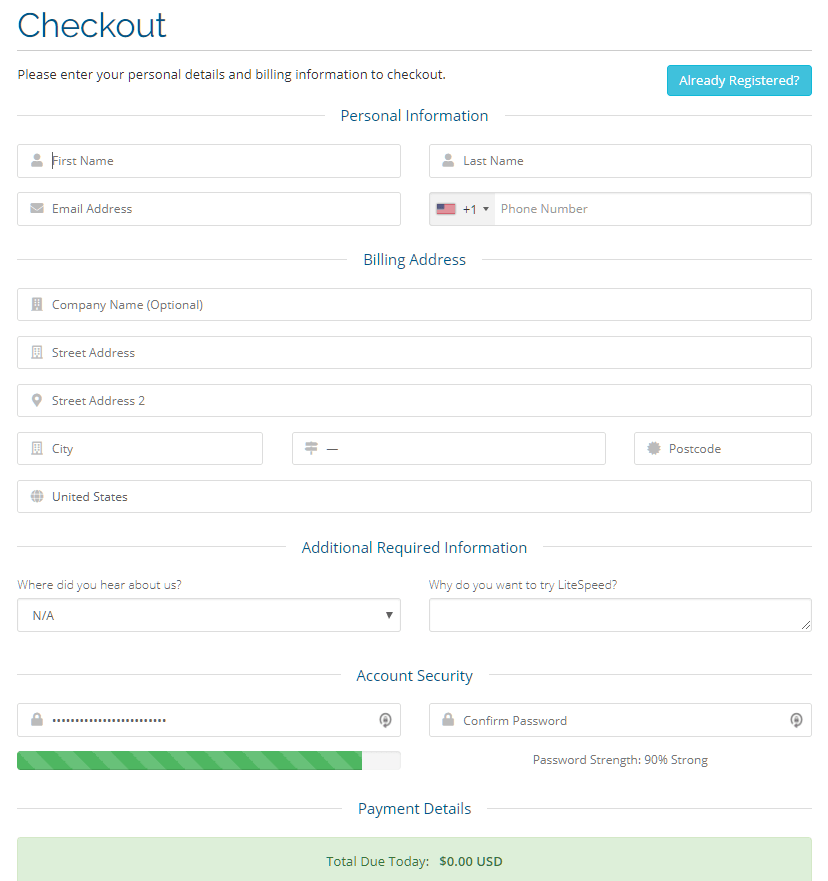Click the Already Registered? button

739,80
